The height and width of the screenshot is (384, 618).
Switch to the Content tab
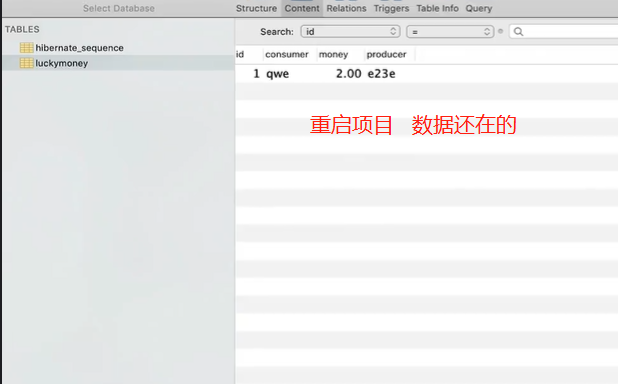pos(302,8)
